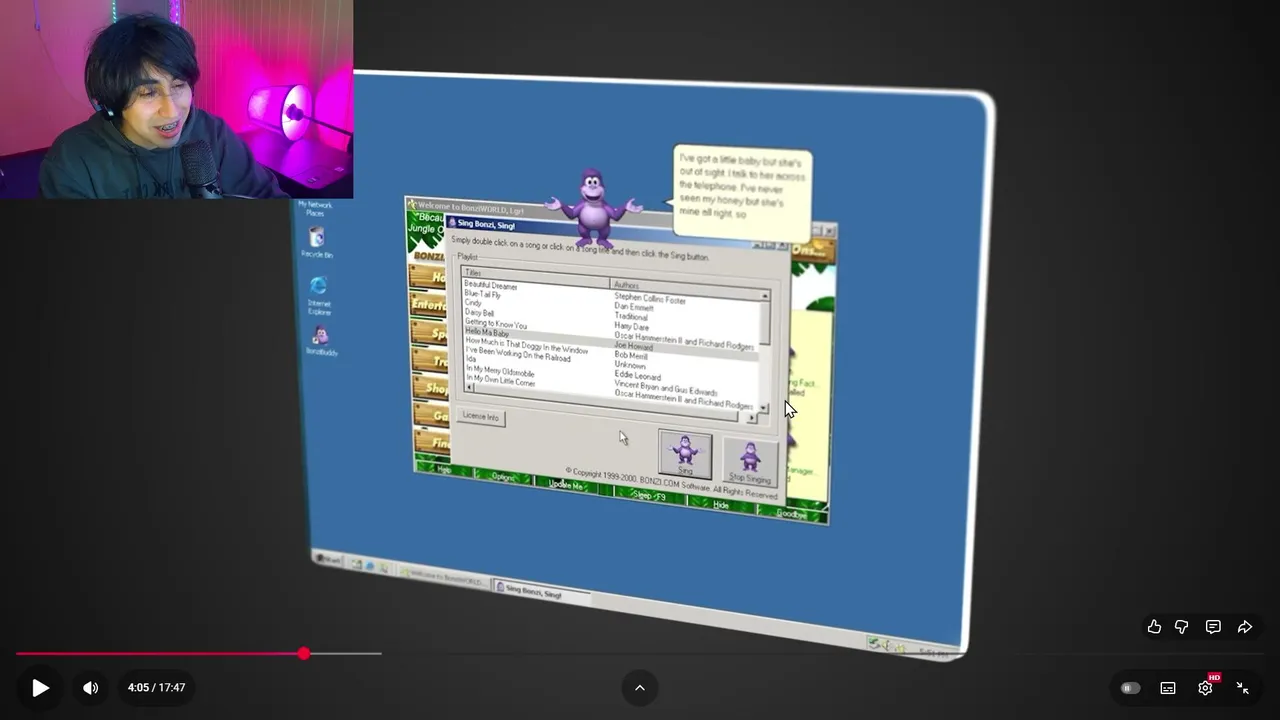Click the webcam overlay of the streamer
The width and height of the screenshot is (1280, 720).
click(176, 99)
